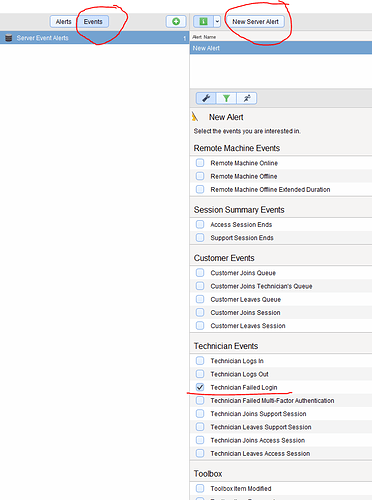Enable Customer Joins Session checkbox
This screenshot has height=500, width=372.
pyautogui.click(x=200, y=312)
